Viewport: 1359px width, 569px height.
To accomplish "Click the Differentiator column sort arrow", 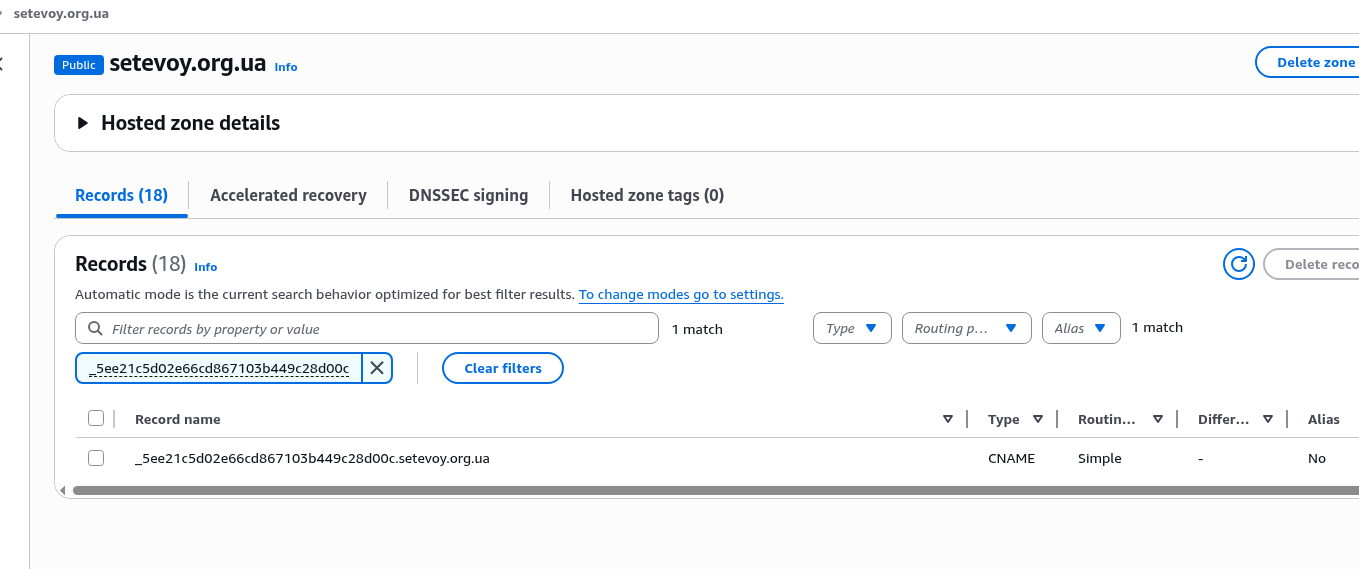I will [x=1267, y=419].
